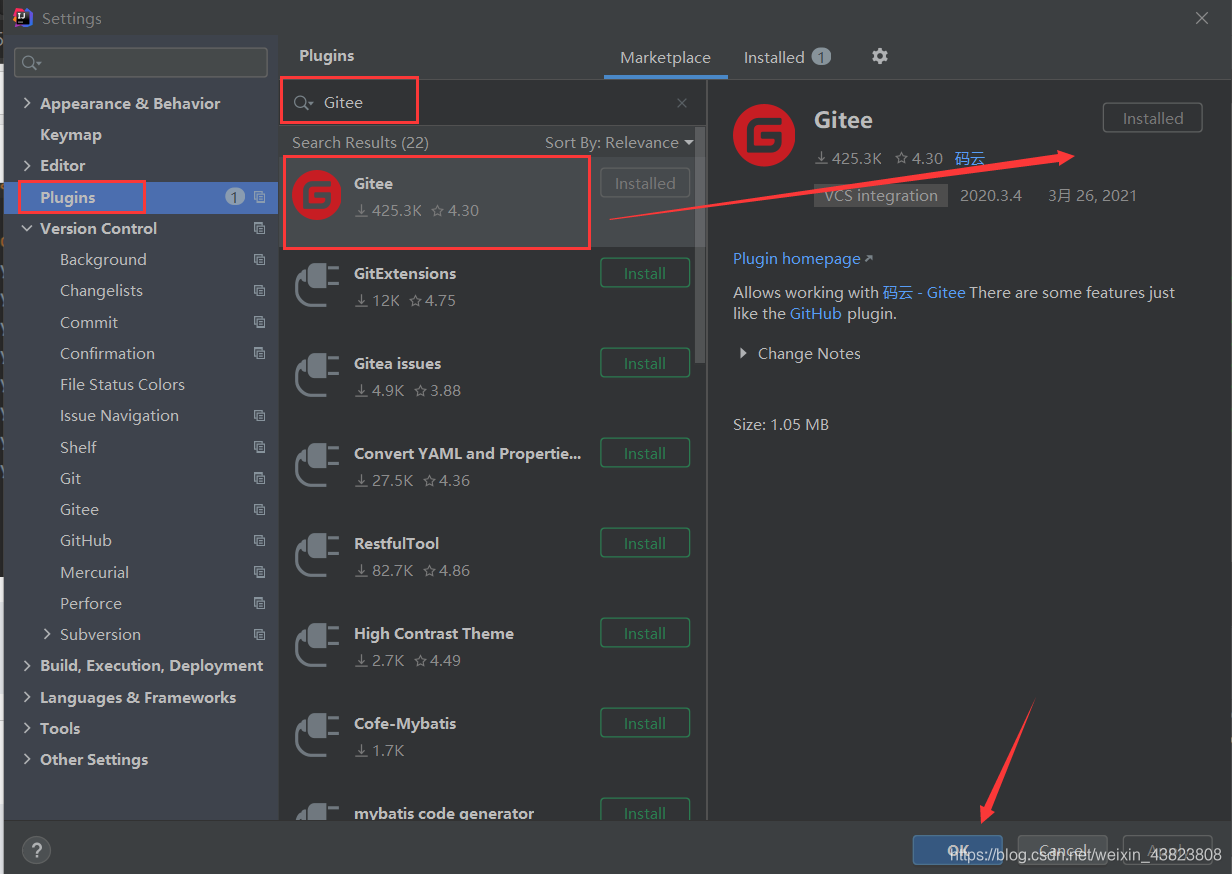This screenshot has width=1232, height=874.
Task: Expand the Appearance & Behavior section
Action: tap(27, 103)
